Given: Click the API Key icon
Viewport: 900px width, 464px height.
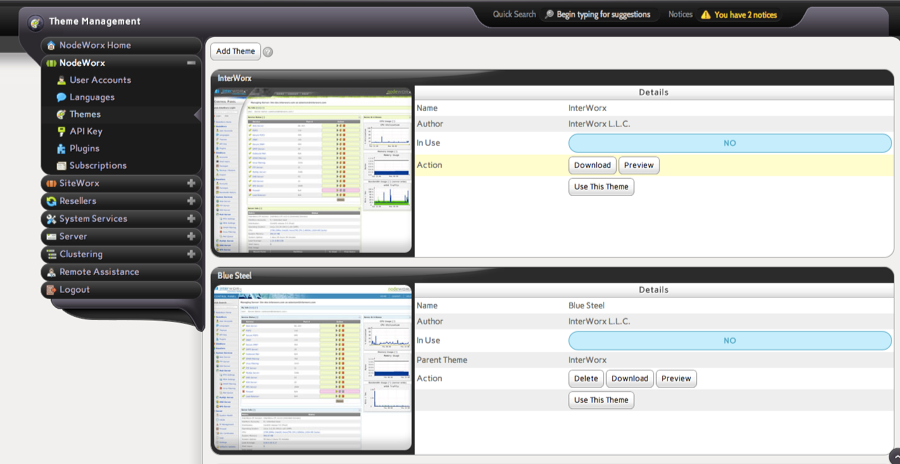Looking at the screenshot, I should [61, 132].
